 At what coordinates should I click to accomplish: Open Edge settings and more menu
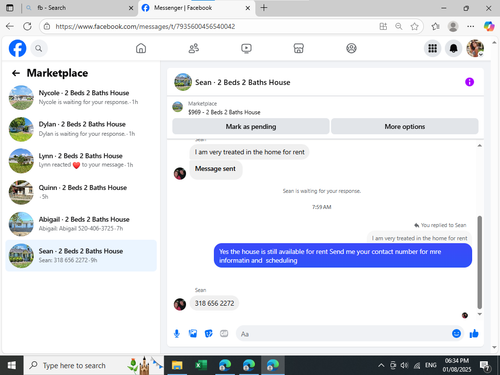click(x=471, y=26)
